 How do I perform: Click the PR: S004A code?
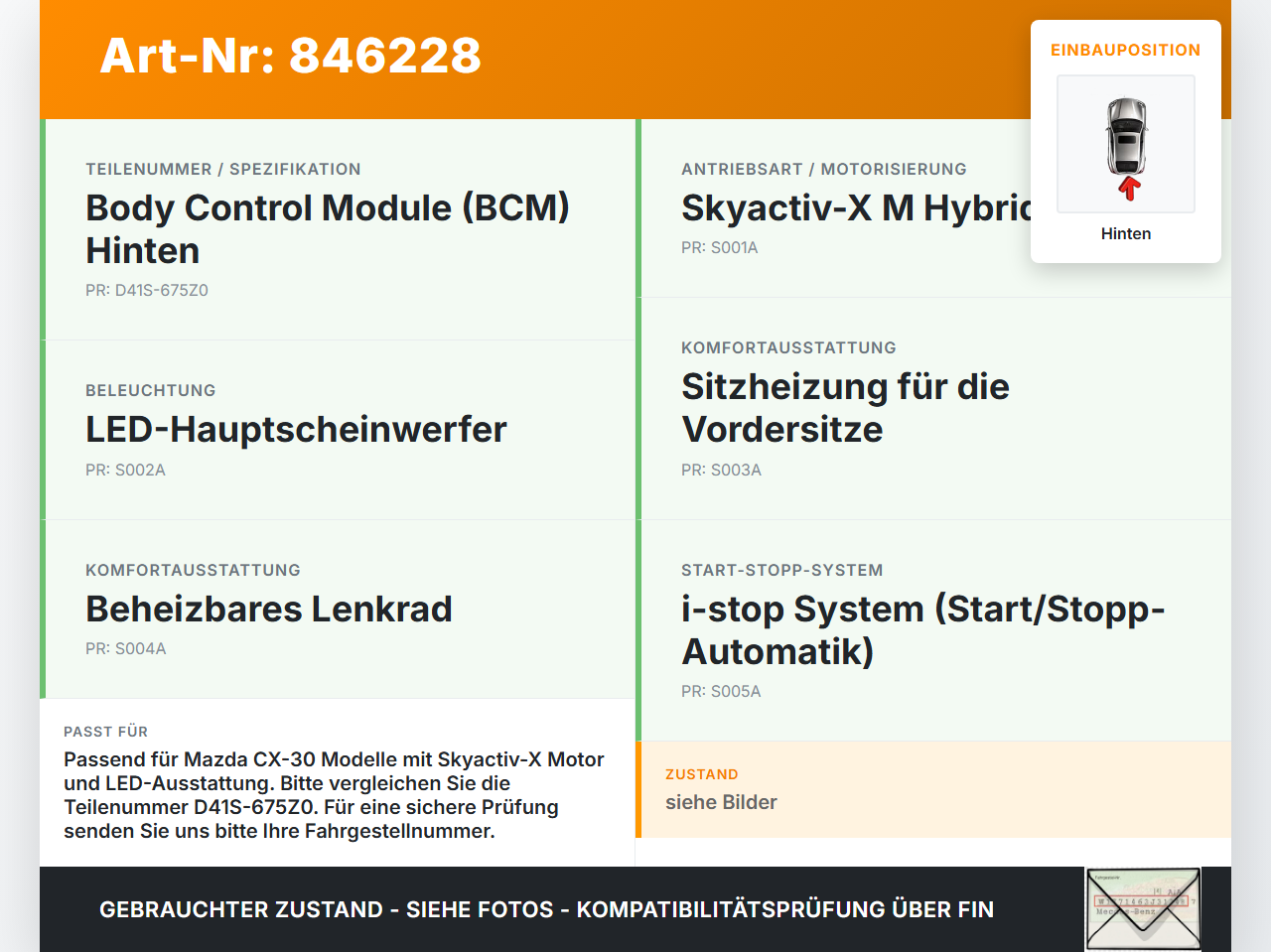[x=126, y=649]
